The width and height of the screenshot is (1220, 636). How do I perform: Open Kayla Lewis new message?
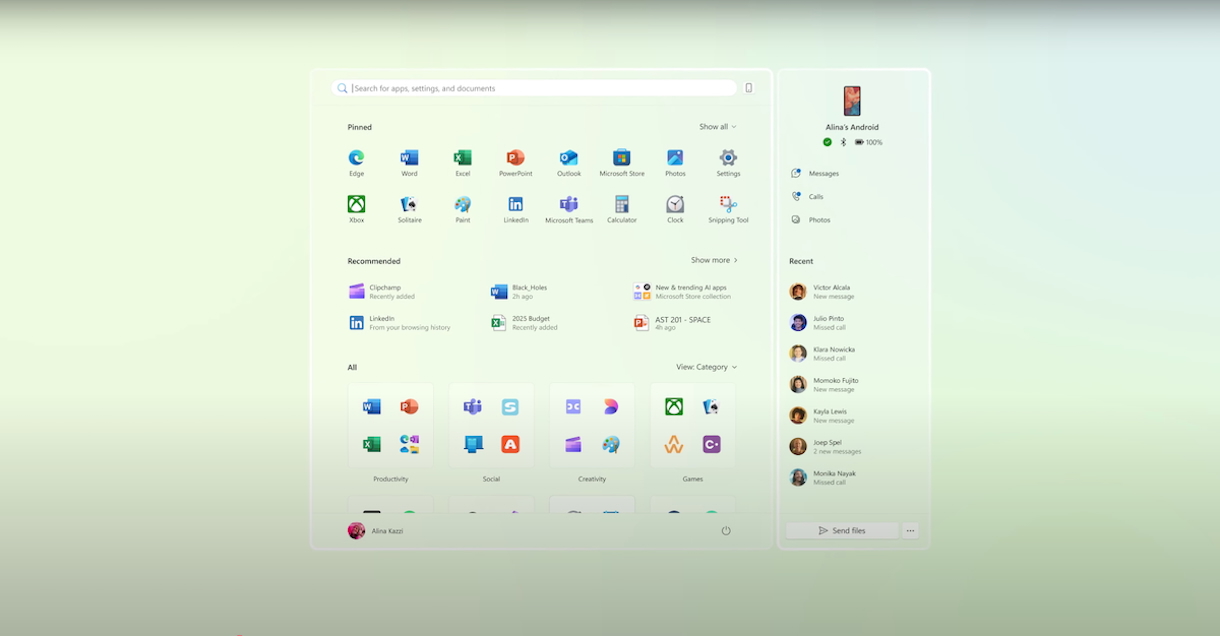[x=821, y=416]
